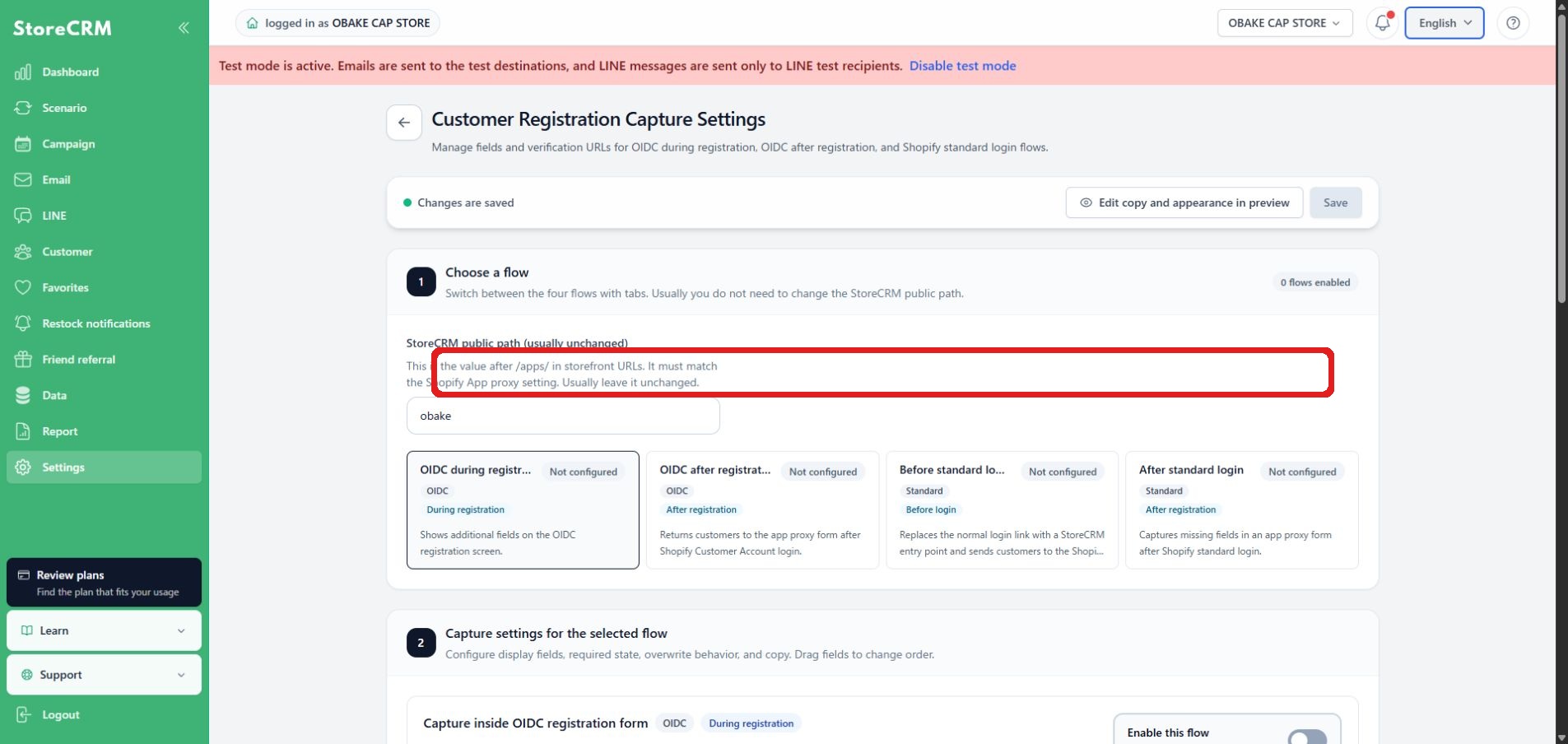
Task: Collapse the sidebar with the double chevron
Action: point(184,28)
